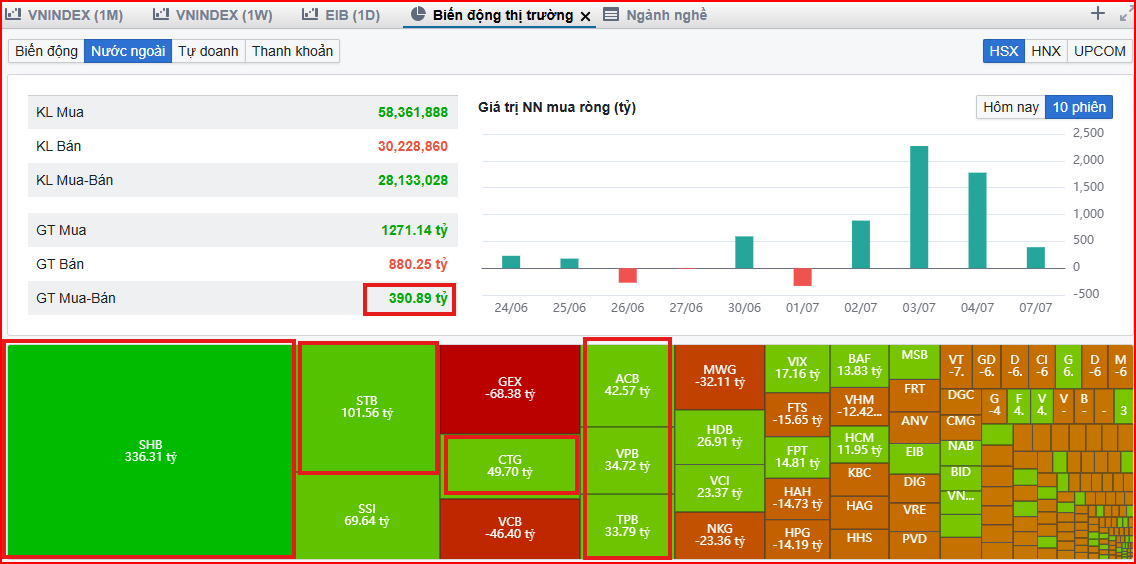The height and width of the screenshot is (564, 1136).
Task: Click the HAG treemap tile
Action: [859, 513]
